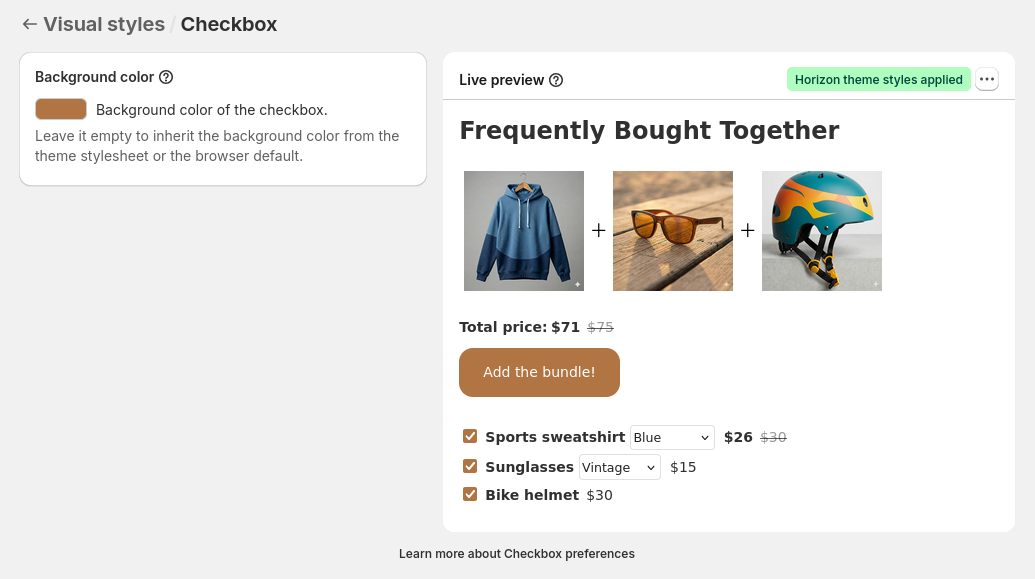1035x579 pixels.
Task: Select the sunglasses product image
Action: click(673, 231)
